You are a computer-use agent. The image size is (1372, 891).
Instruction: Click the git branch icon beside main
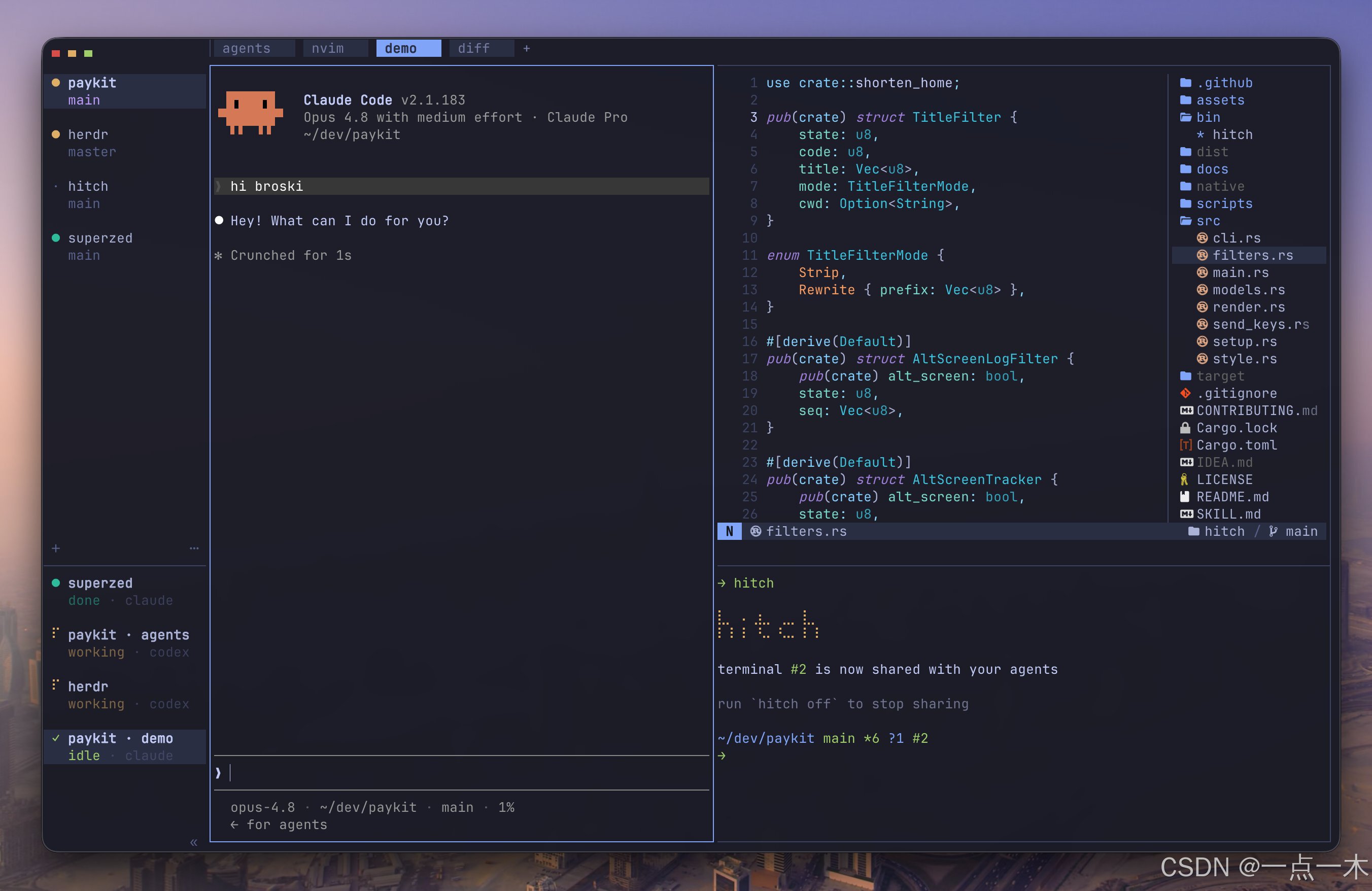(x=1274, y=531)
